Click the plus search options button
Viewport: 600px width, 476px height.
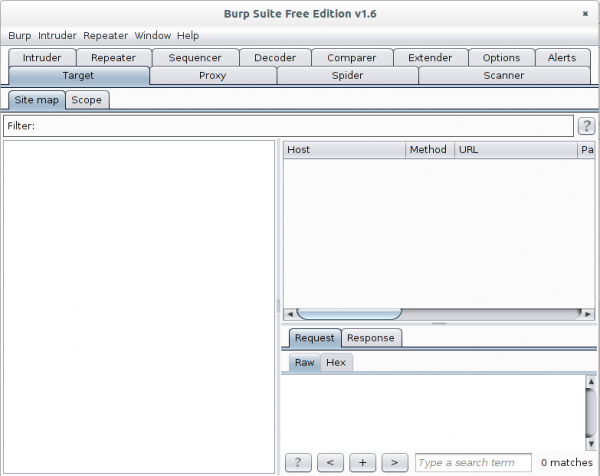point(362,463)
